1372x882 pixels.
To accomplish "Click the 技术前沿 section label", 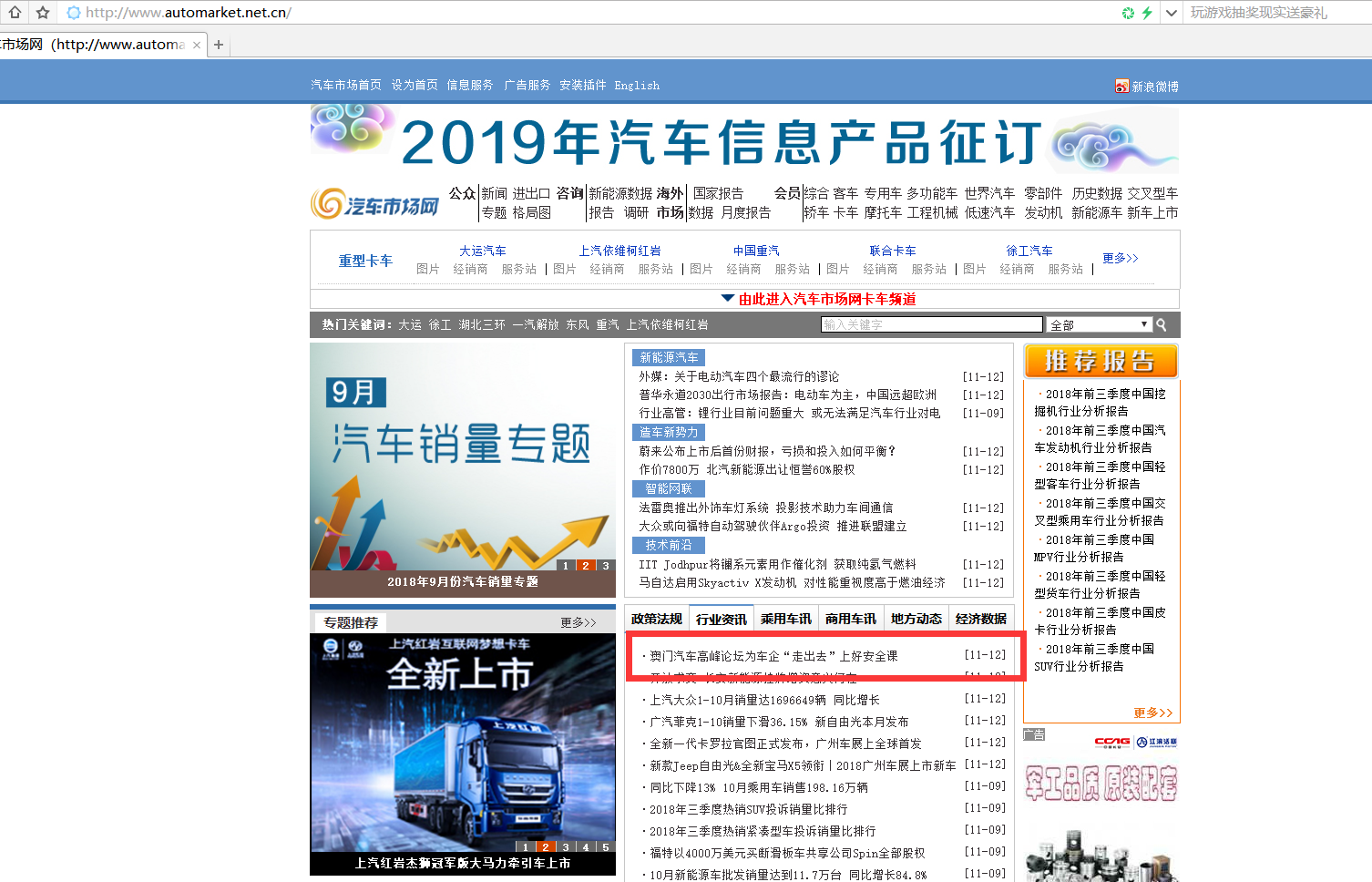I will pyautogui.click(x=669, y=546).
